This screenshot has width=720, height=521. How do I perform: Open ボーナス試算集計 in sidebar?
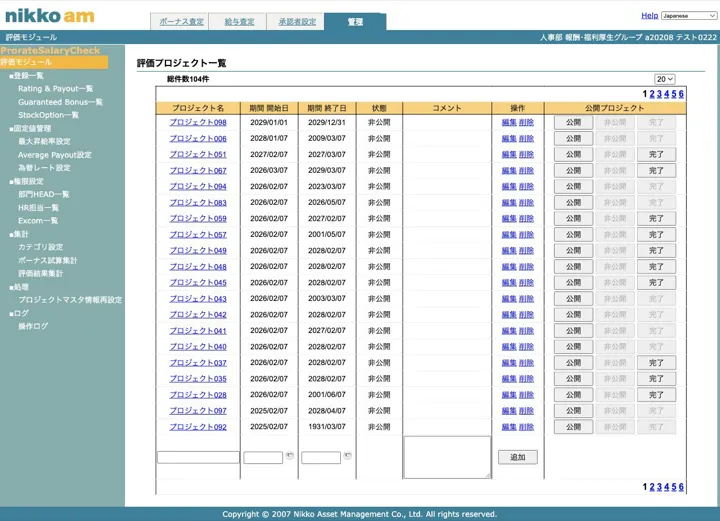[x=48, y=260]
